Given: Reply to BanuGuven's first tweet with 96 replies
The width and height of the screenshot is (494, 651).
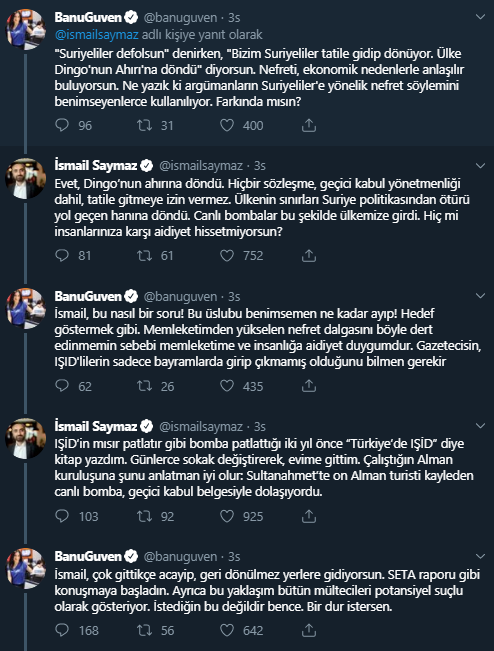Looking at the screenshot, I should click(62, 125).
